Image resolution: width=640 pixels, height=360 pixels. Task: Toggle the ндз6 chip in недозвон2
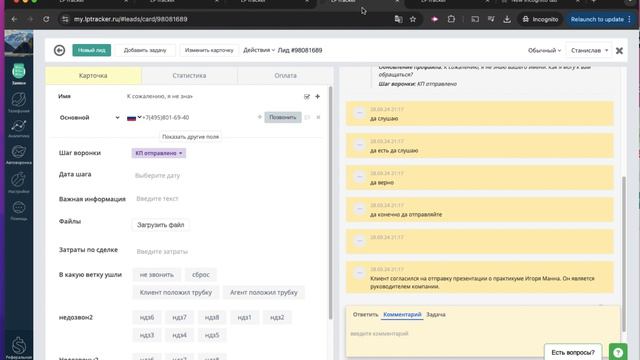pos(147,317)
